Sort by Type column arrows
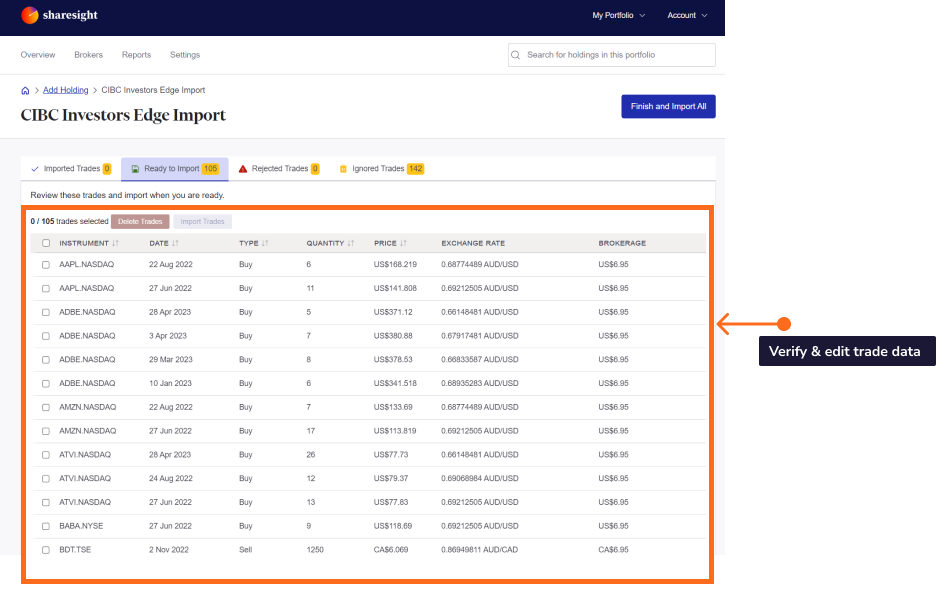 pyautogui.click(x=265, y=243)
